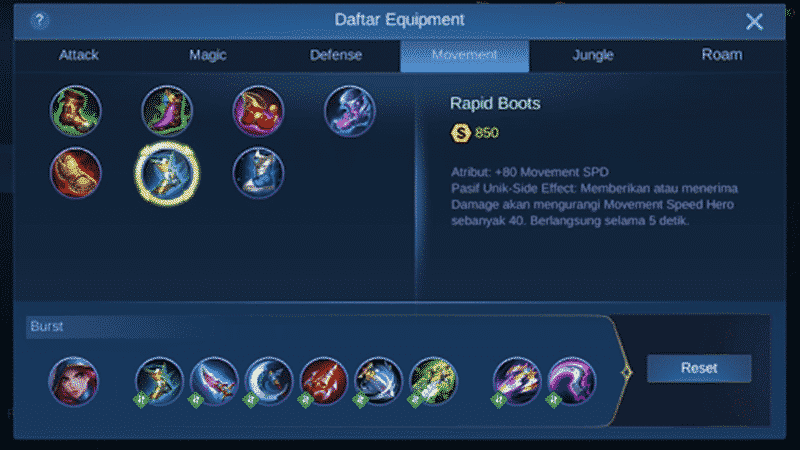The height and width of the screenshot is (450, 800).
Task: Select the blue armored boots icon
Action: click(x=258, y=173)
